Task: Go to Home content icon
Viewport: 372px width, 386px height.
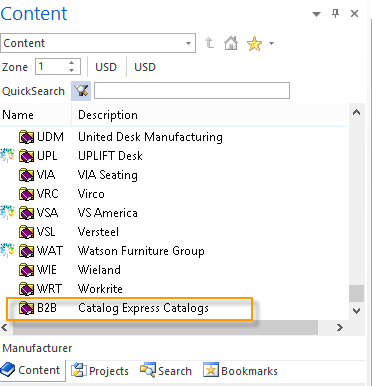Action: click(x=231, y=43)
